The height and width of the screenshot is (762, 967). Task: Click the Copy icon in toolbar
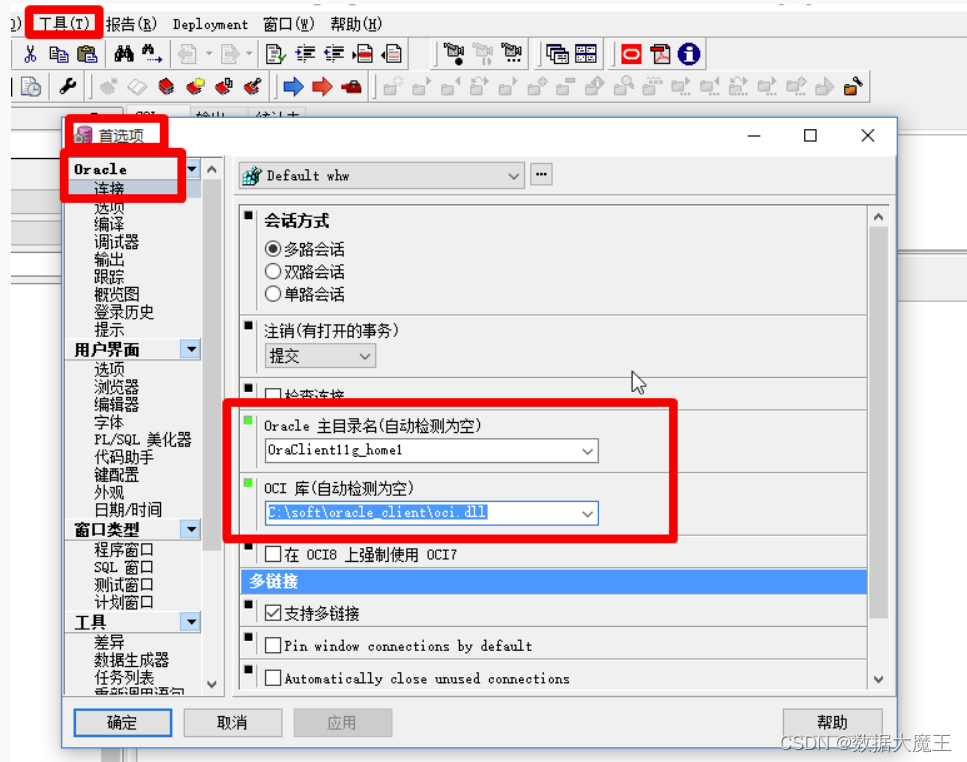tap(59, 55)
